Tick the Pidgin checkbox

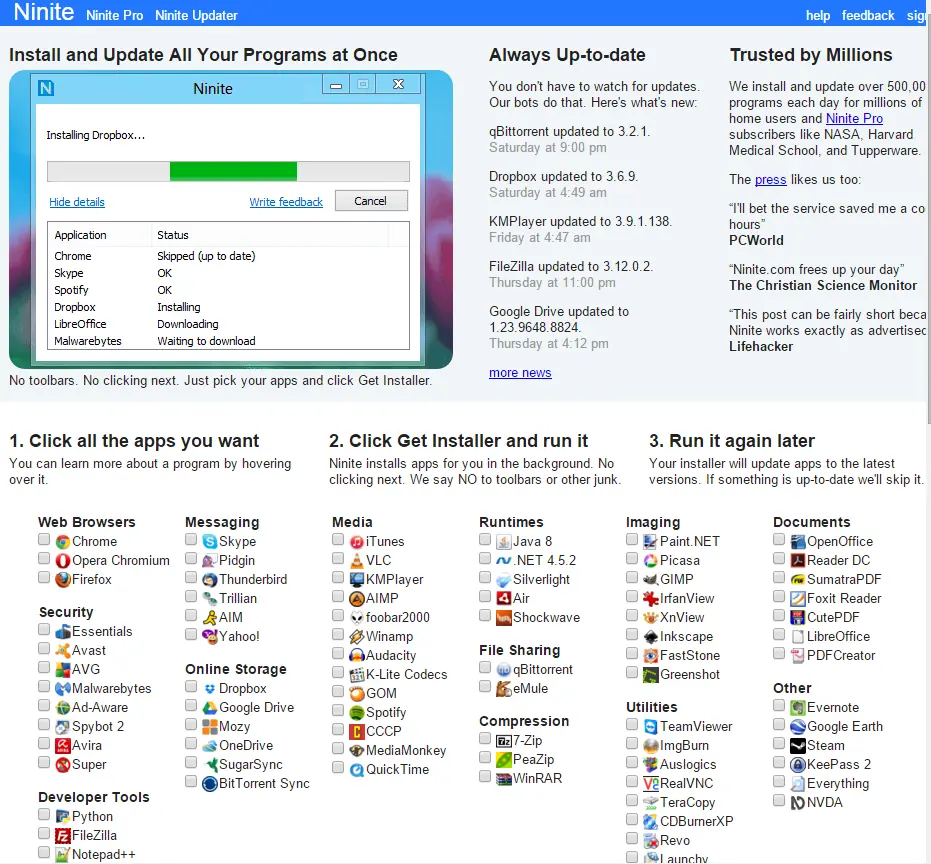191,558
